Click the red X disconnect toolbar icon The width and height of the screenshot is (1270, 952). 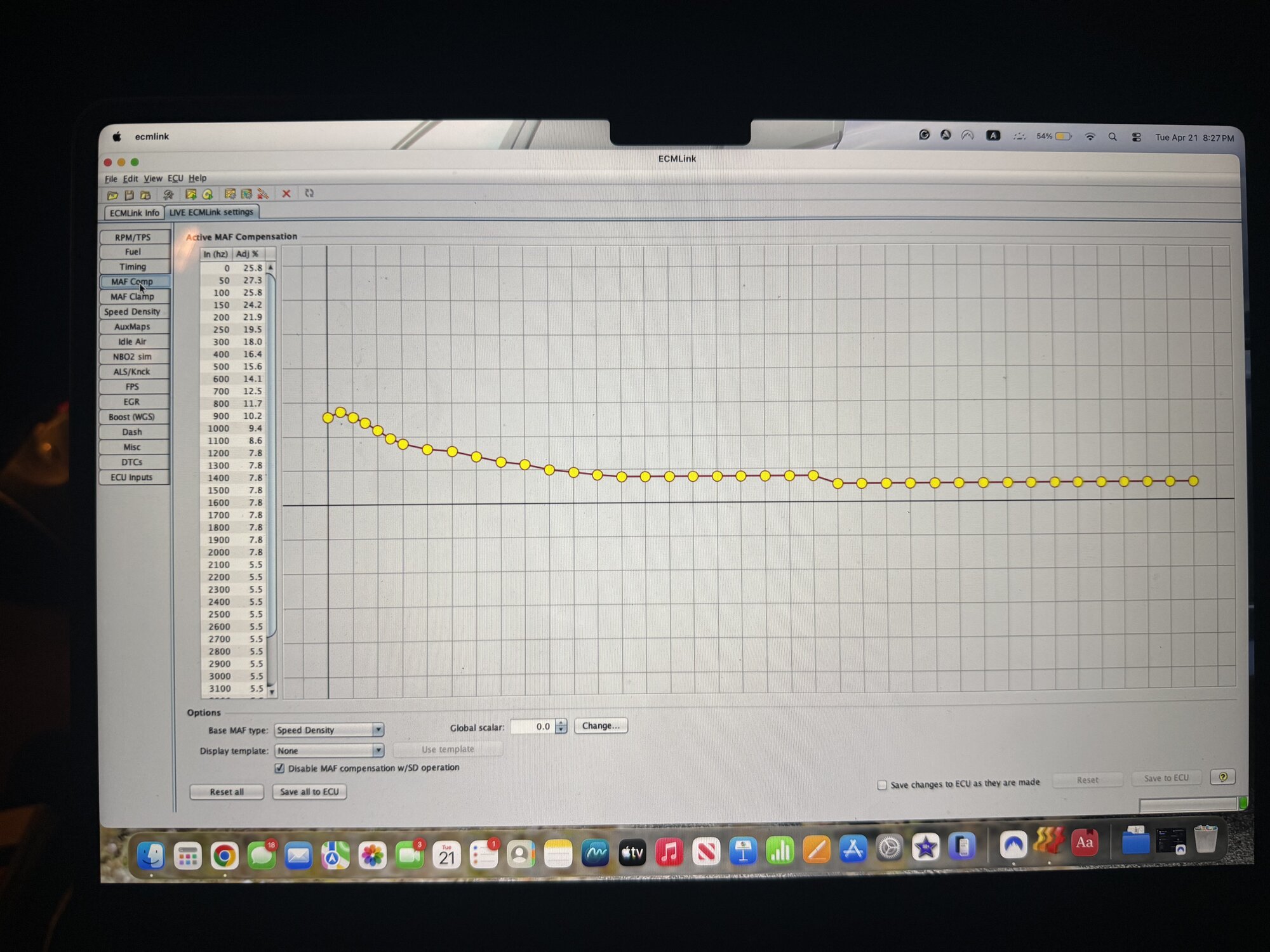(286, 194)
